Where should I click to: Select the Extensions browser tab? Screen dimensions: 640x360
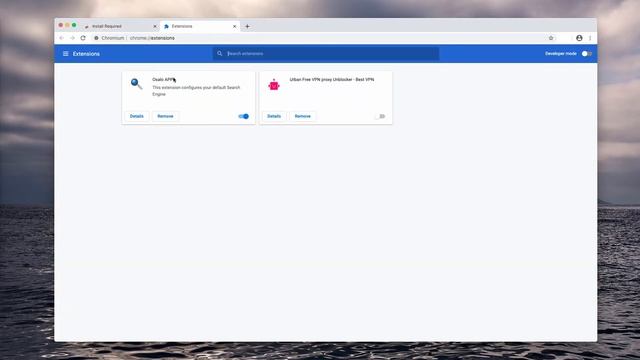[x=199, y=26]
